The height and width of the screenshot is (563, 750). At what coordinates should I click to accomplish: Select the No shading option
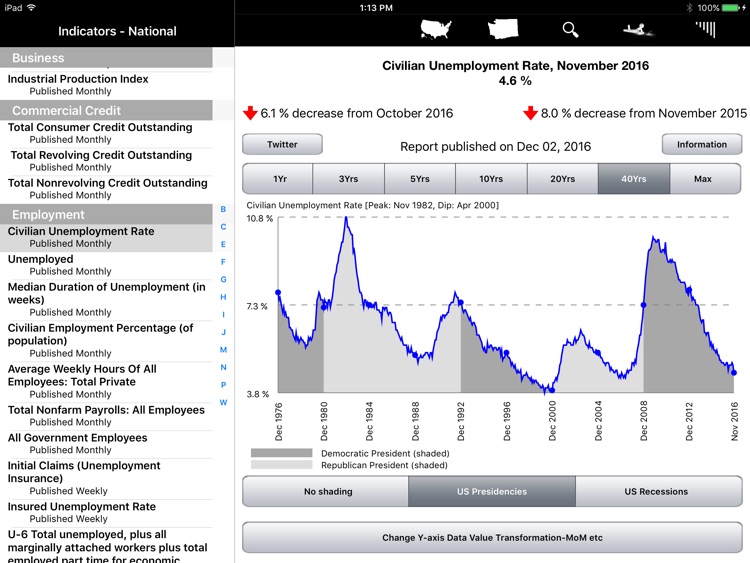(325, 492)
